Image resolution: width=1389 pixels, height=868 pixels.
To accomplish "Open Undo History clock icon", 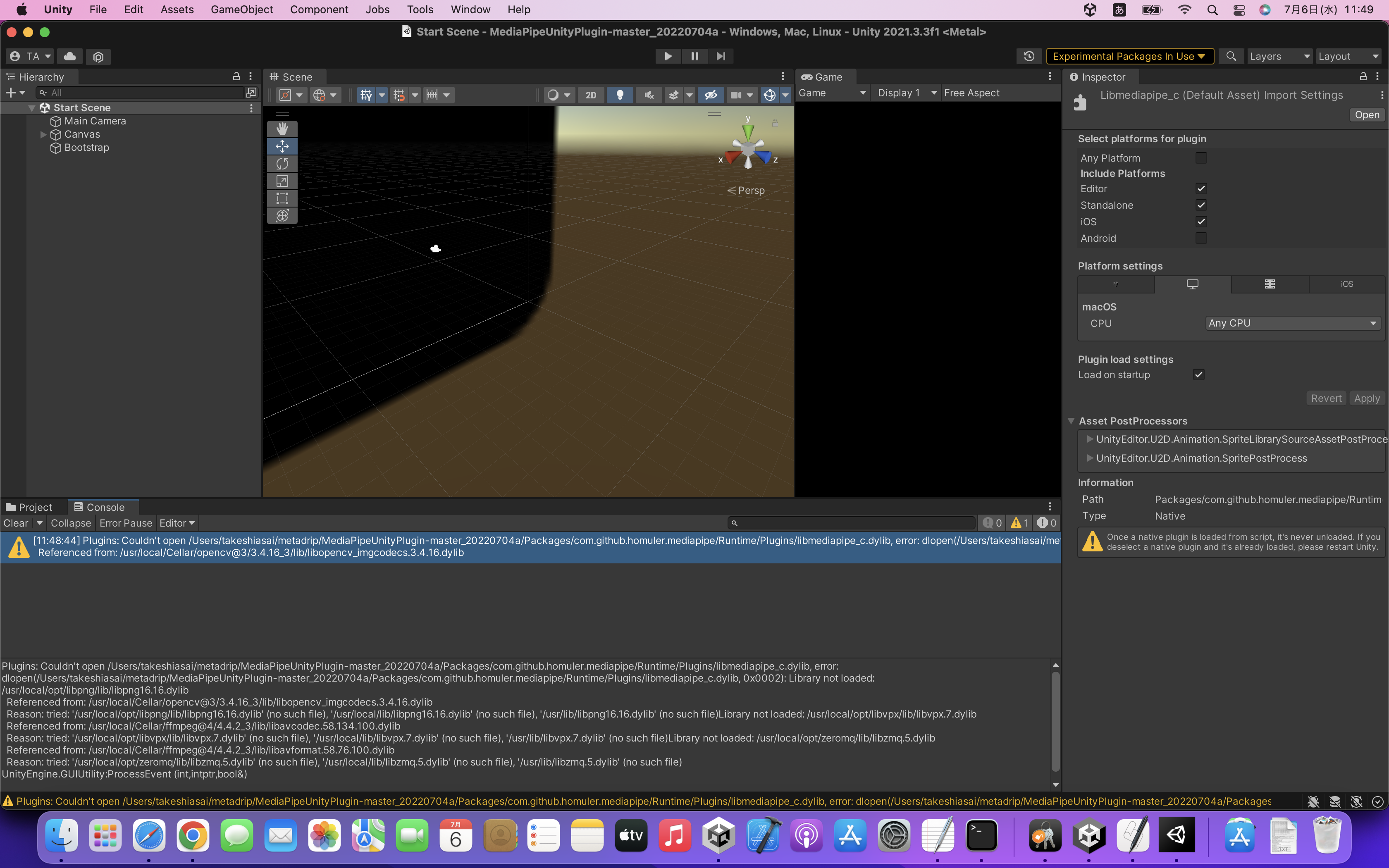I will [1029, 56].
